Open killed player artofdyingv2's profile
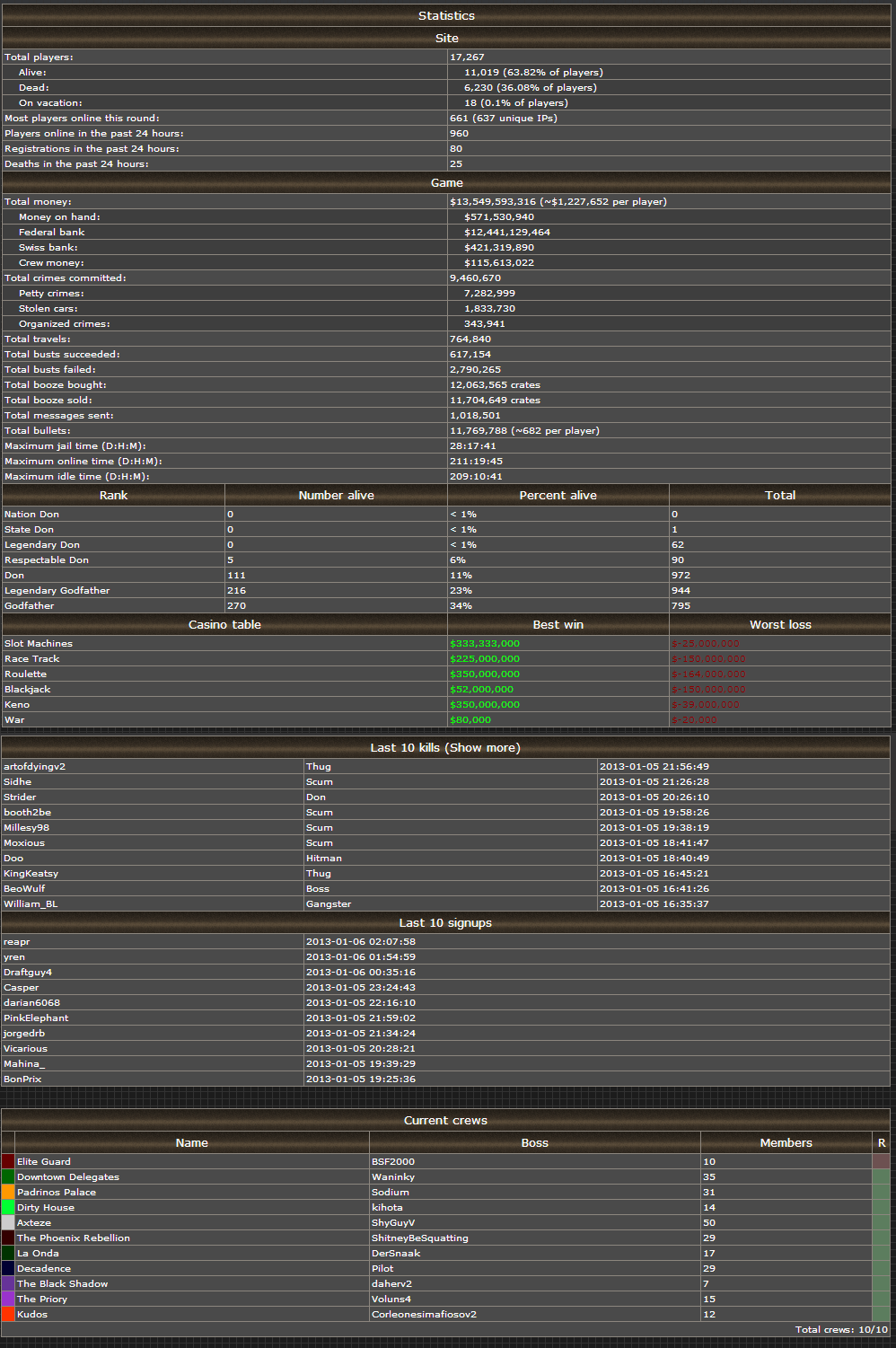Viewport: 896px width, 1348px height. [35, 766]
